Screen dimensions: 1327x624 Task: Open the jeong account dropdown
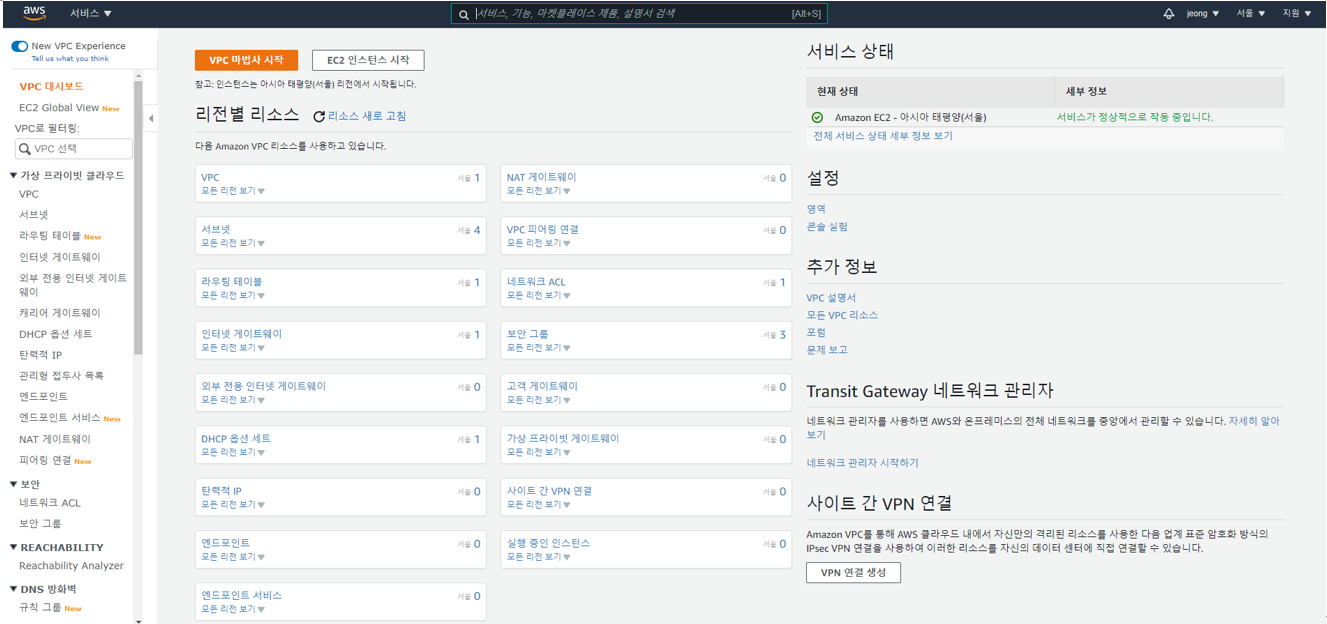coord(1203,14)
